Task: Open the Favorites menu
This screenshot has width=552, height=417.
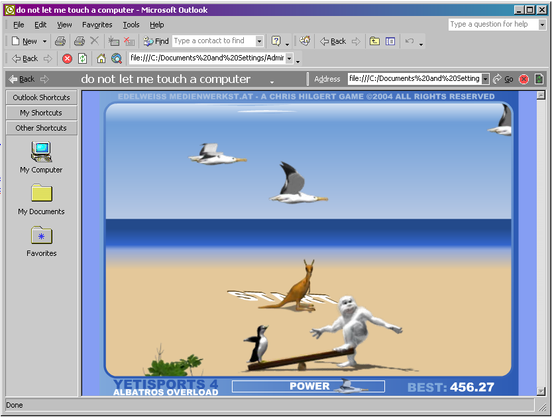Action: pyautogui.click(x=97, y=25)
